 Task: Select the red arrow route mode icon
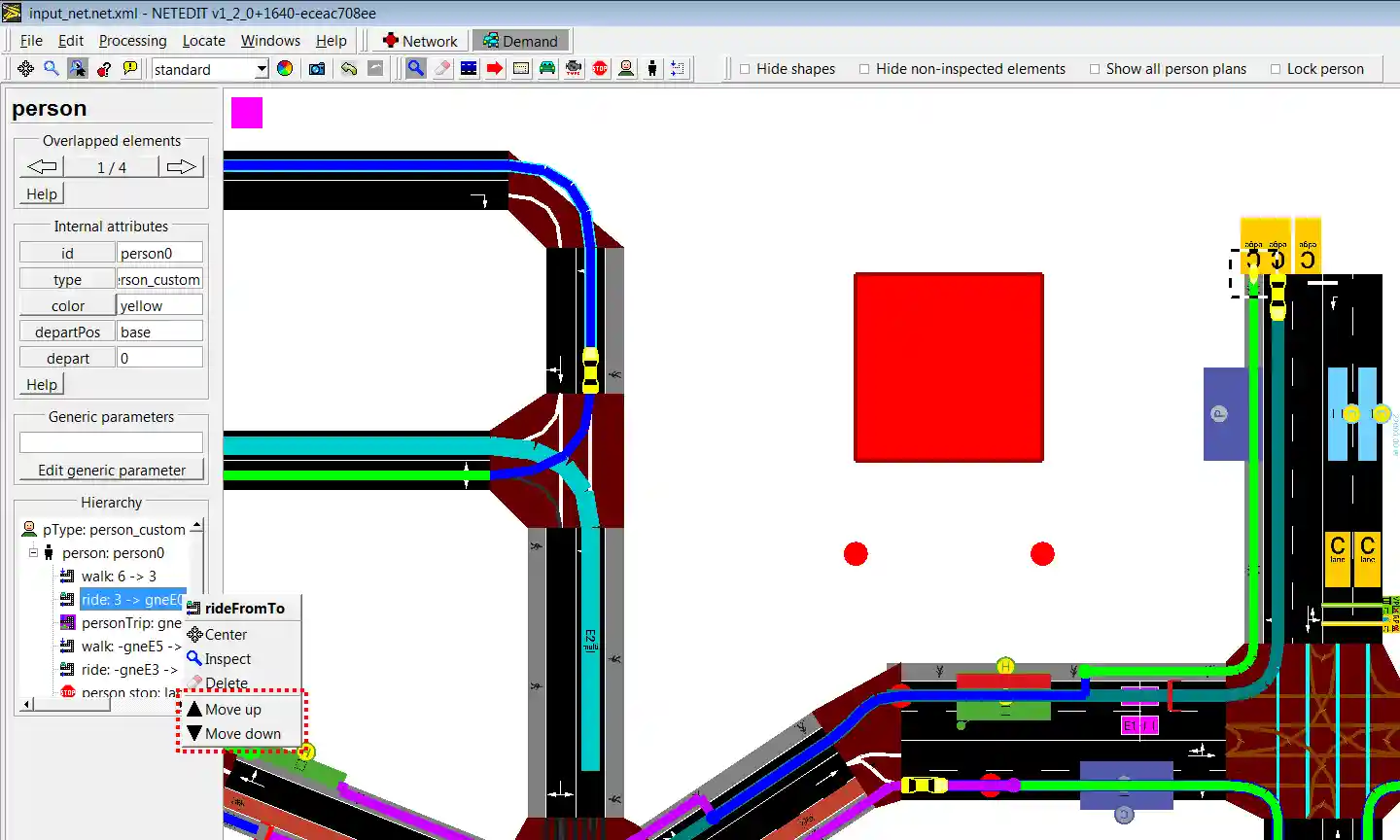(495, 68)
